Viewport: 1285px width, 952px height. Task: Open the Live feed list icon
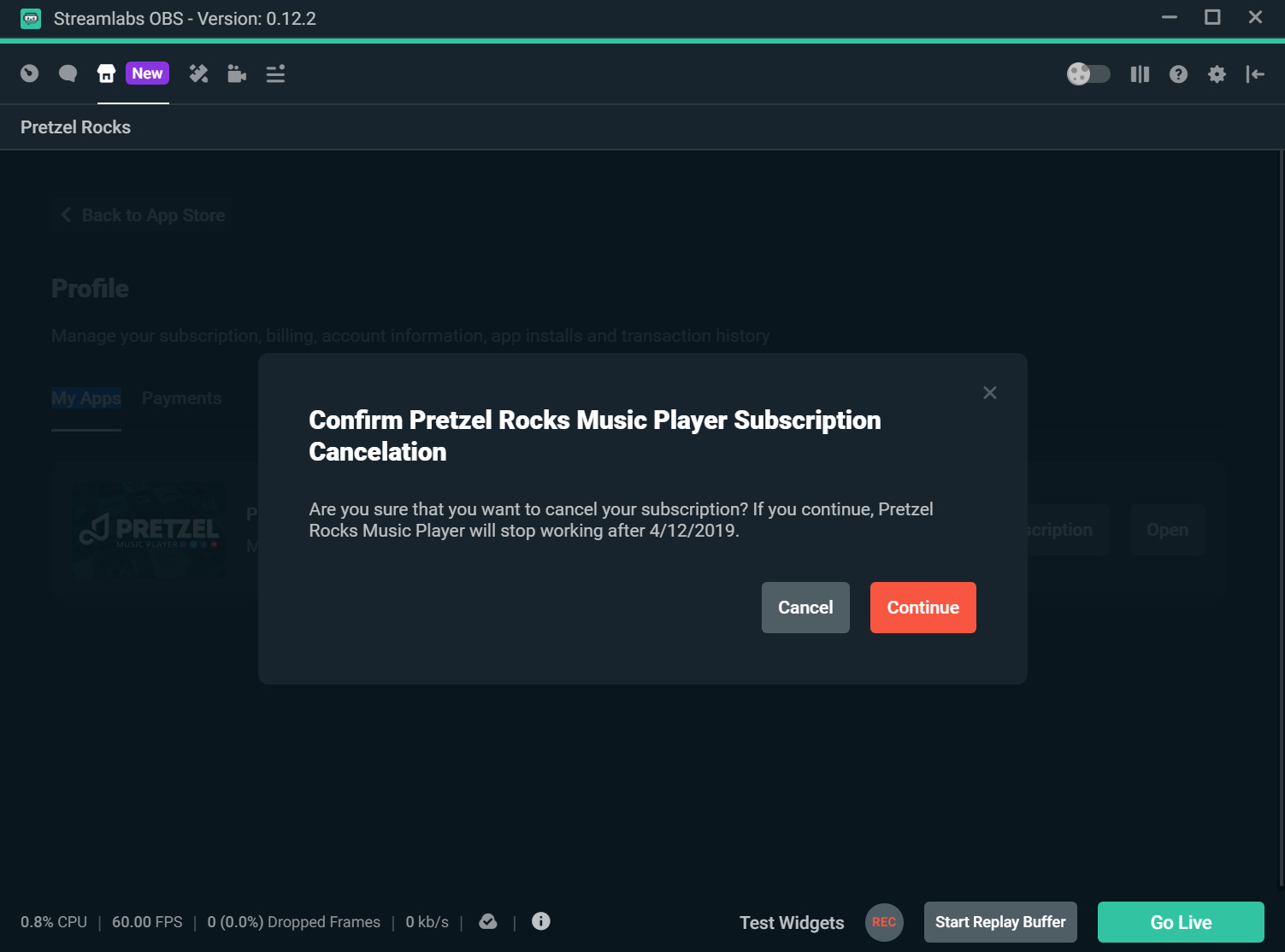pos(275,73)
